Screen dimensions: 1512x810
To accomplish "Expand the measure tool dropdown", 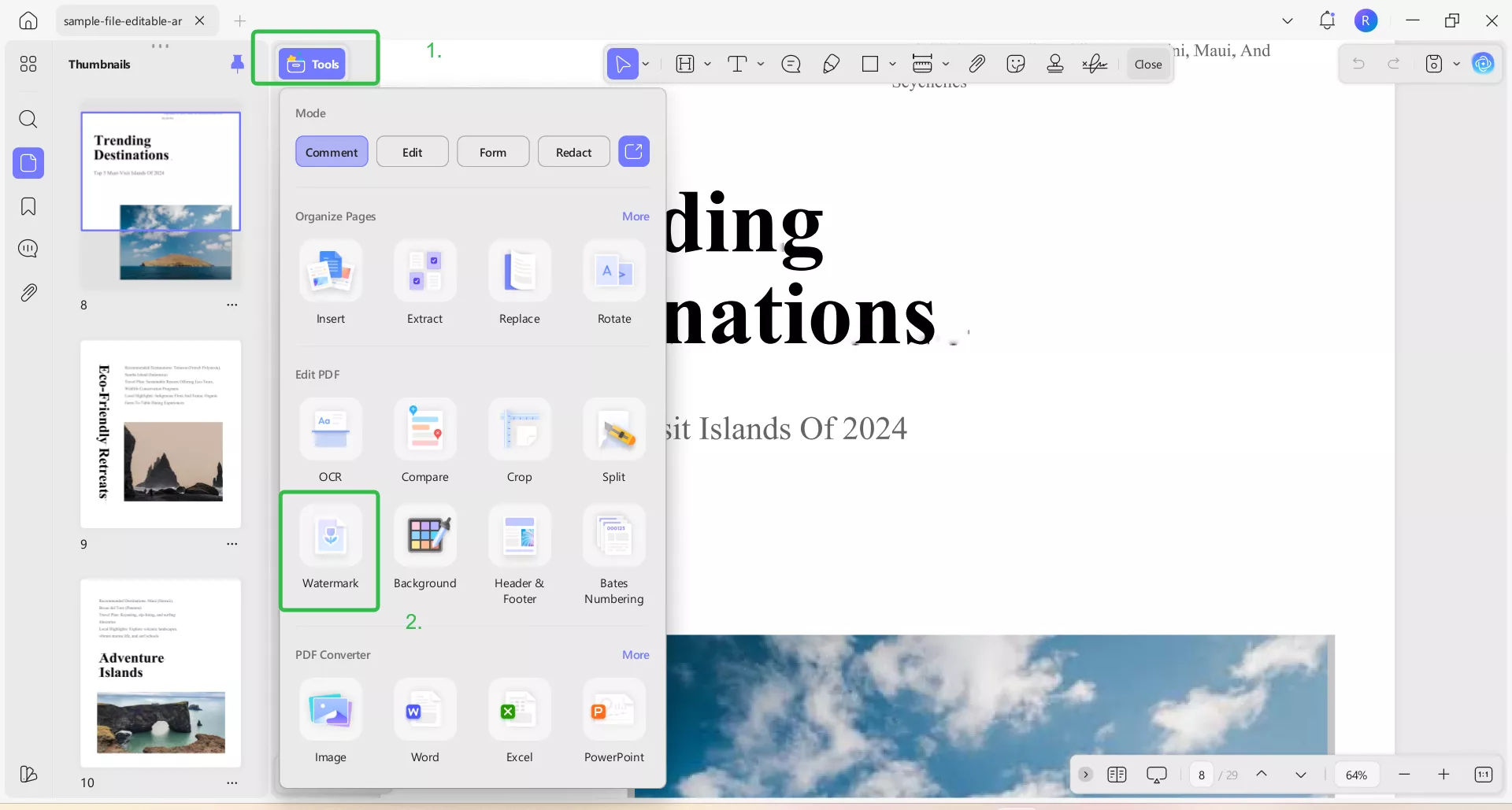I will tap(946, 64).
